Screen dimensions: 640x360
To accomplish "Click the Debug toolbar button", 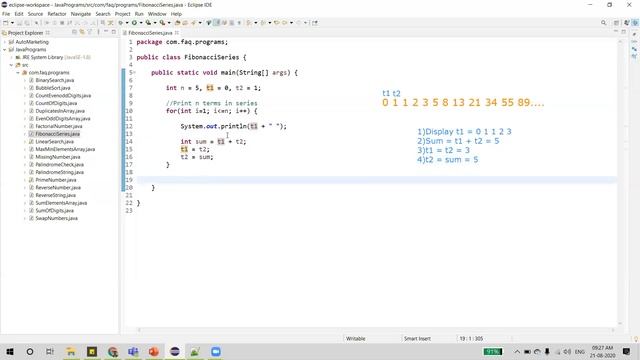I will (121, 23).
